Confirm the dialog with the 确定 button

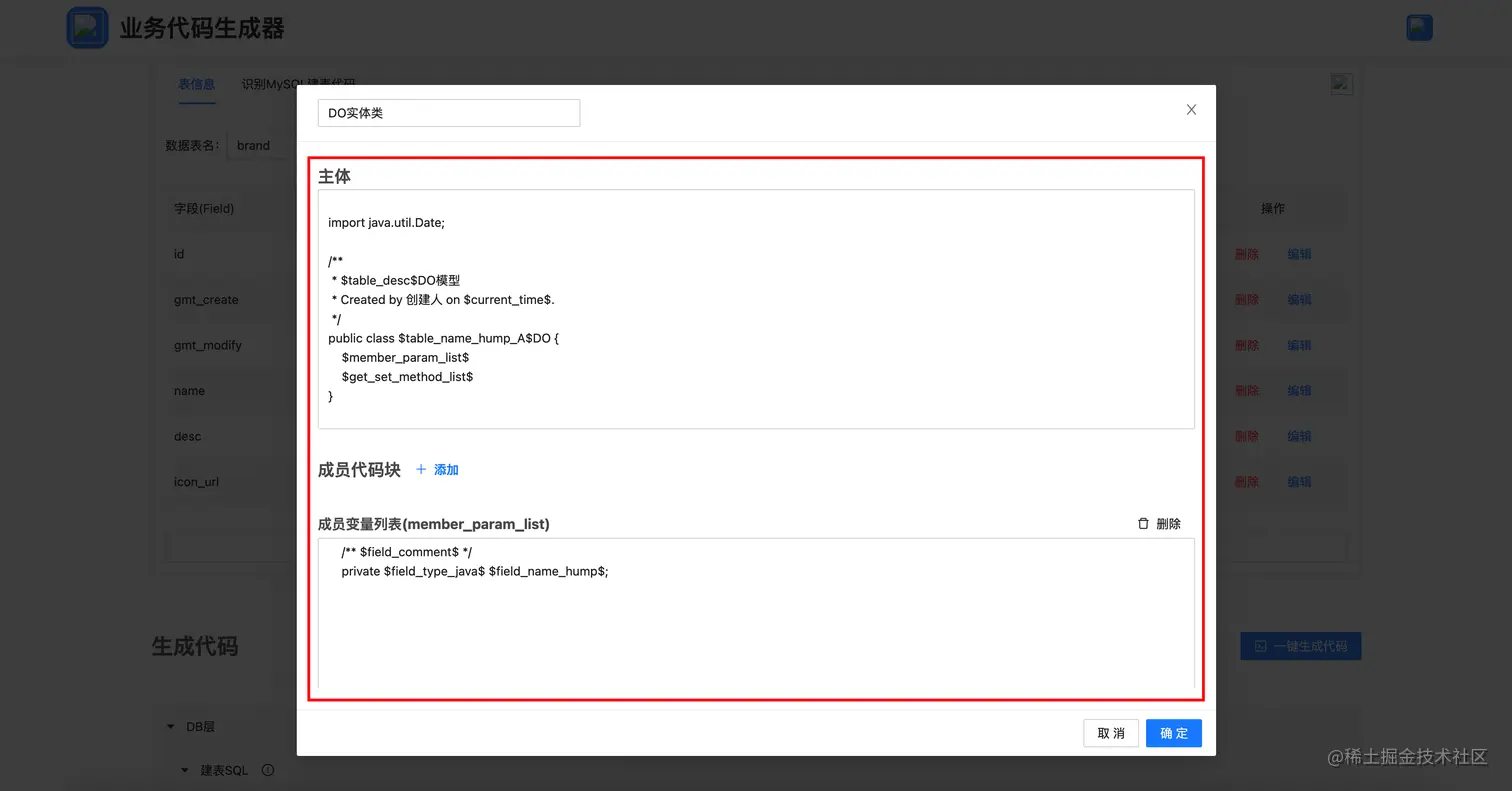pyautogui.click(x=1174, y=733)
